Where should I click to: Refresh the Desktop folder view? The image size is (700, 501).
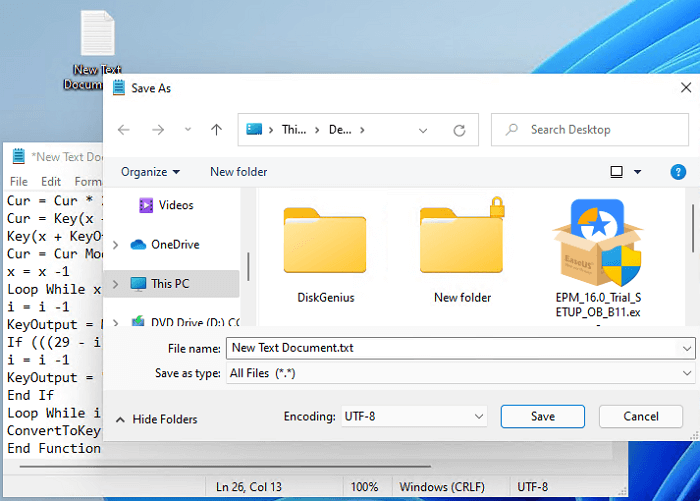[459, 130]
